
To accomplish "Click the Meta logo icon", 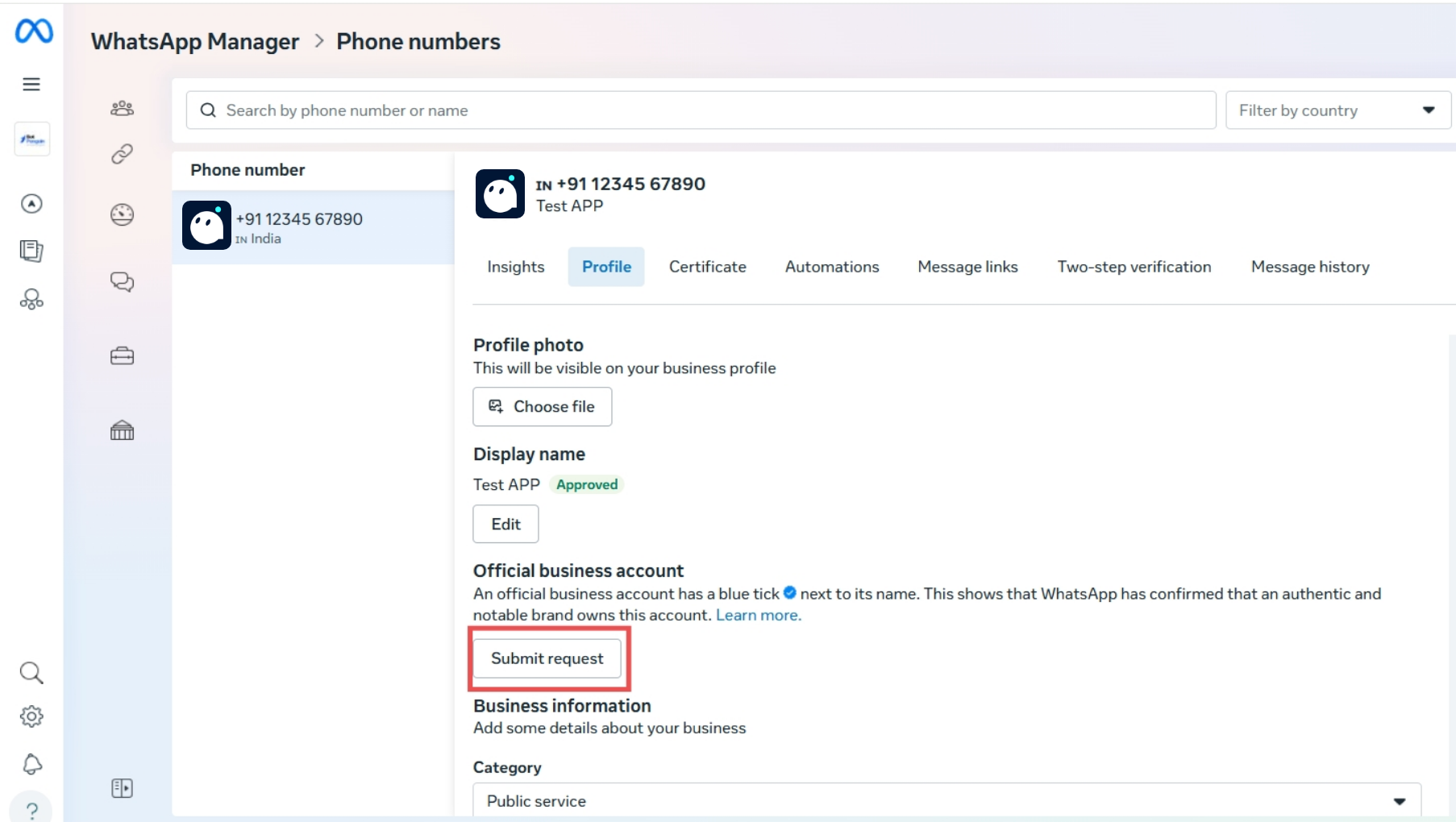I will tap(34, 31).
